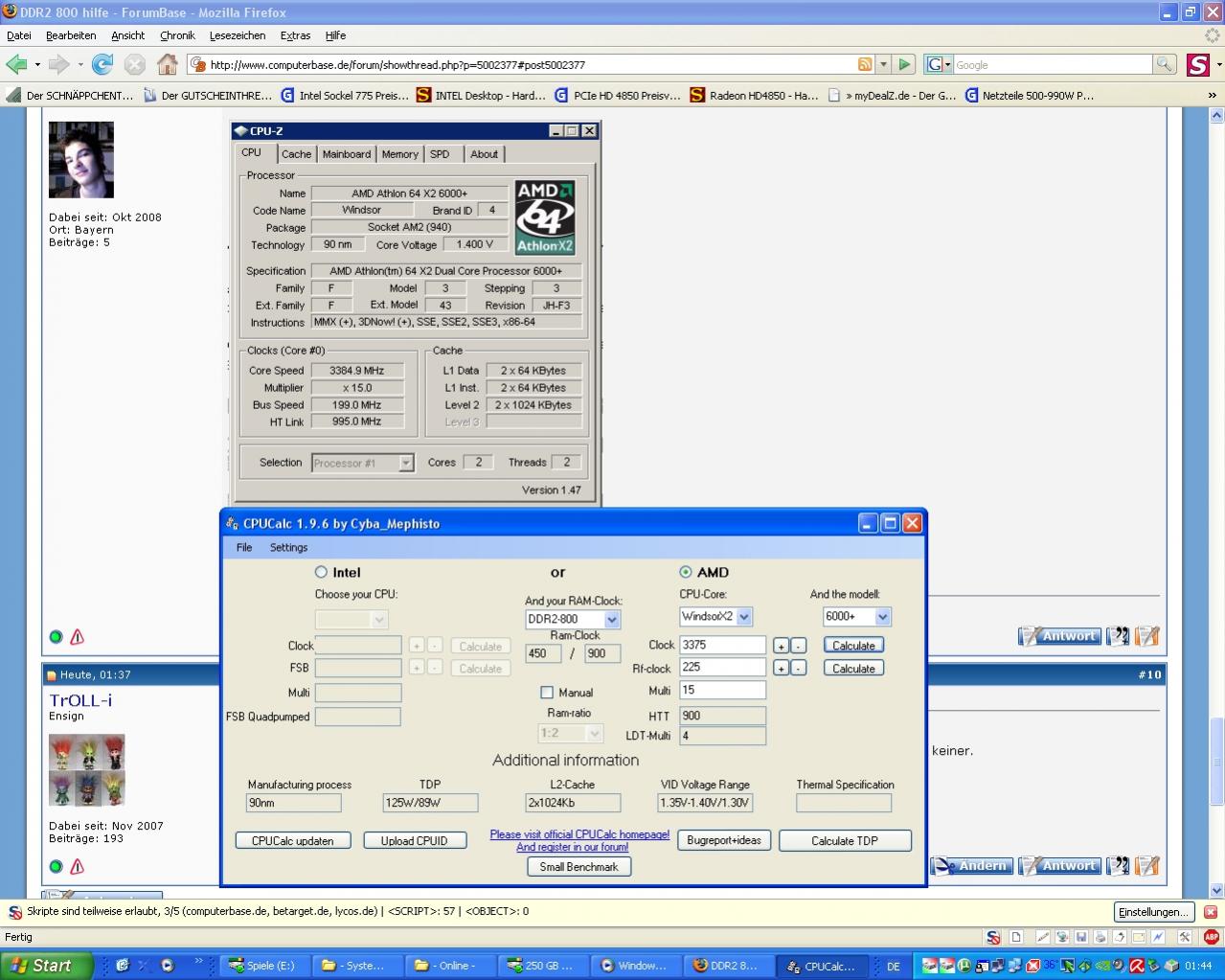Click the Multi field showing 15
Viewport: 1225px width, 980px height.
pyautogui.click(x=722, y=691)
